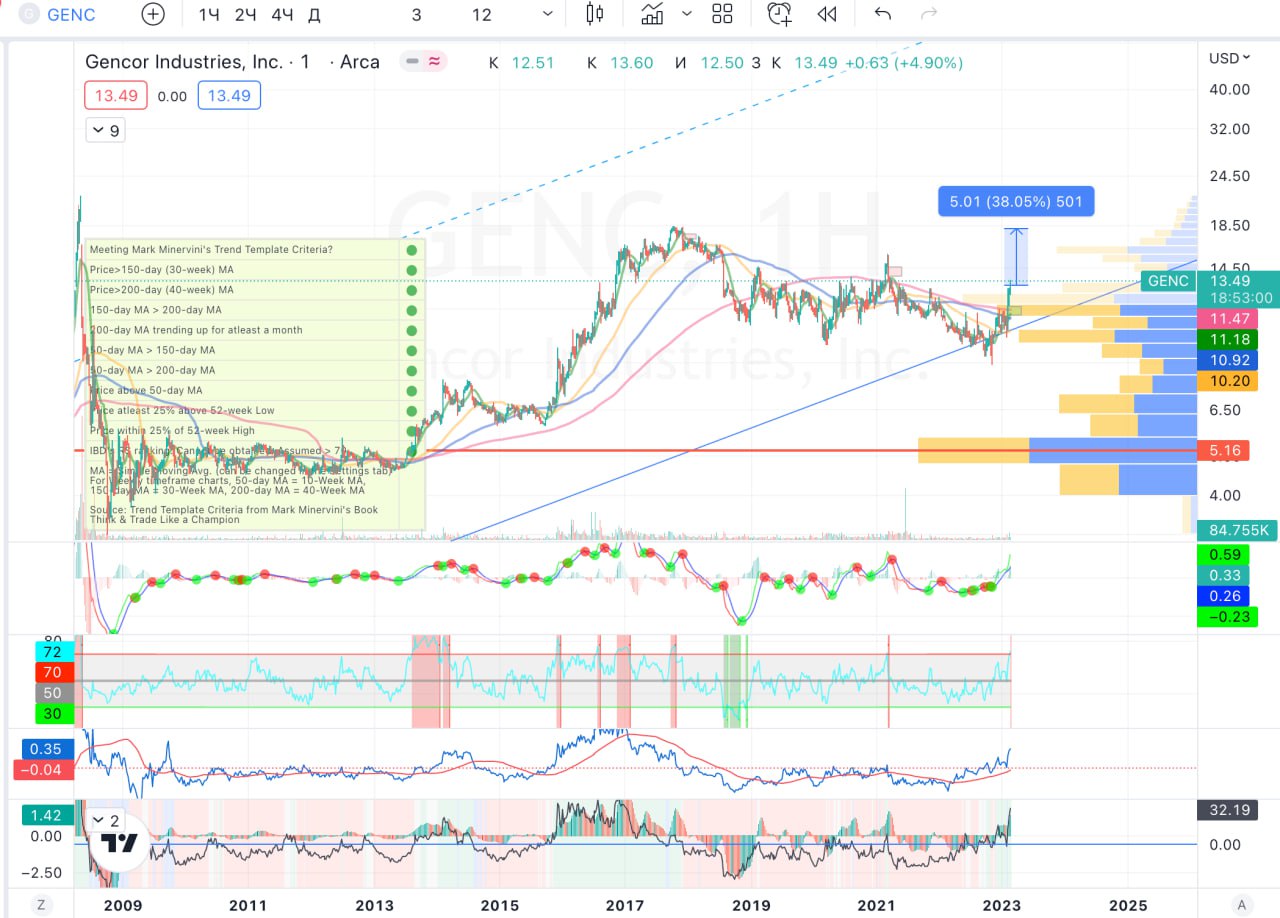Select the 4Ч timeframe
1280x918 pixels.
click(282, 14)
